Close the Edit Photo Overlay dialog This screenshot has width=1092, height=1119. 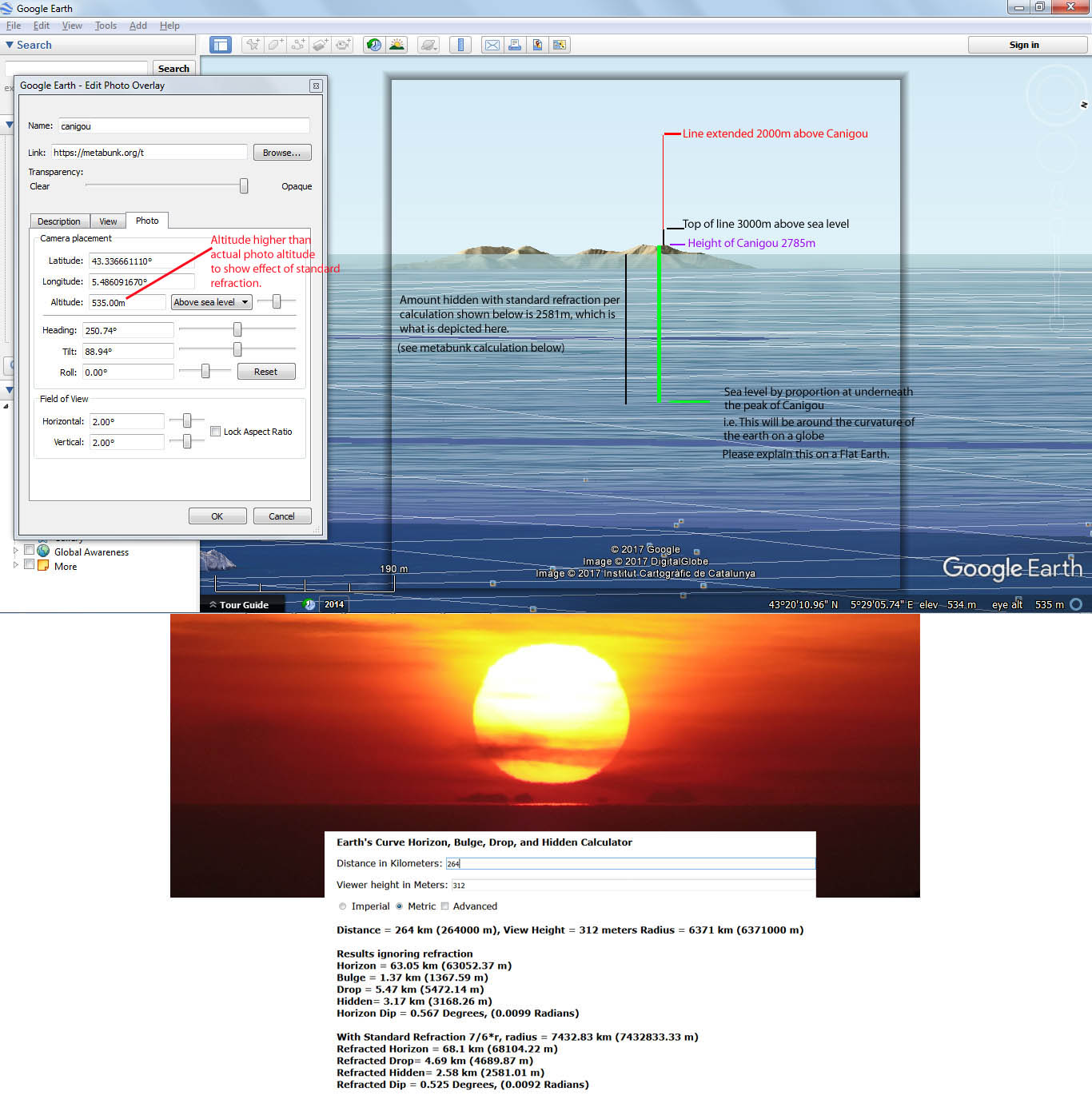coord(316,86)
